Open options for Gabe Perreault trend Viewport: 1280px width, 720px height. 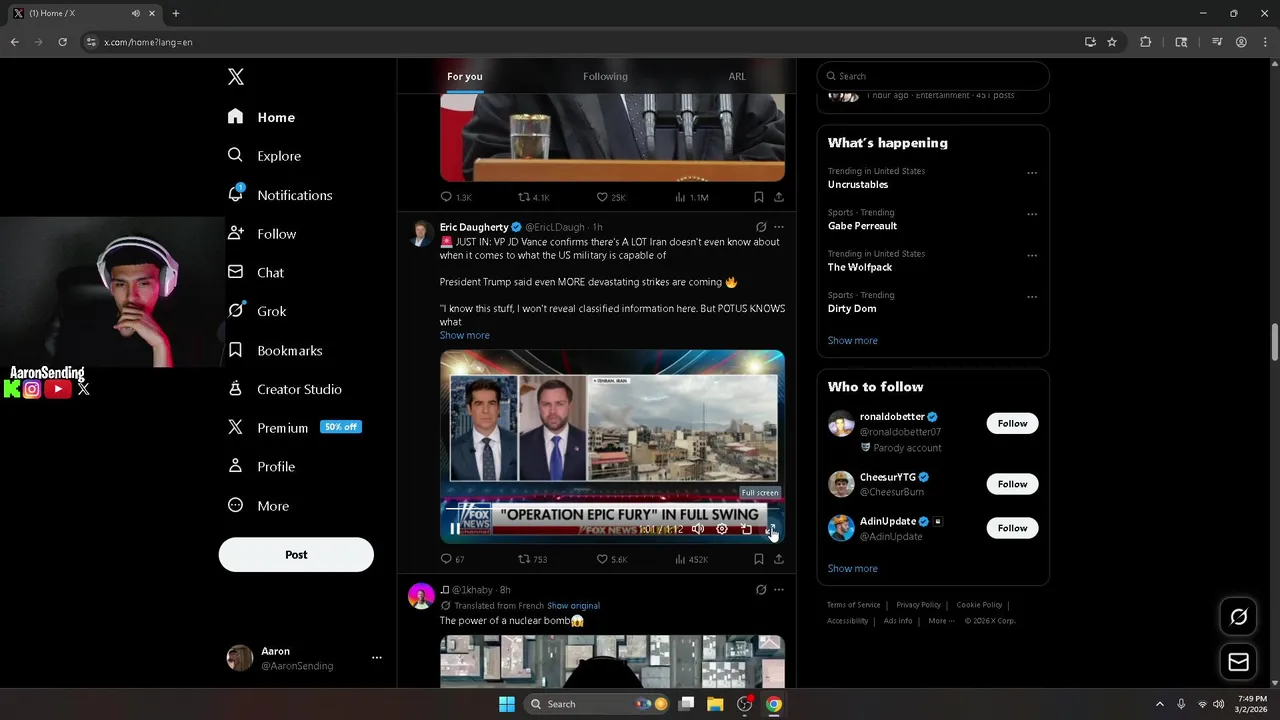point(1032,214)
